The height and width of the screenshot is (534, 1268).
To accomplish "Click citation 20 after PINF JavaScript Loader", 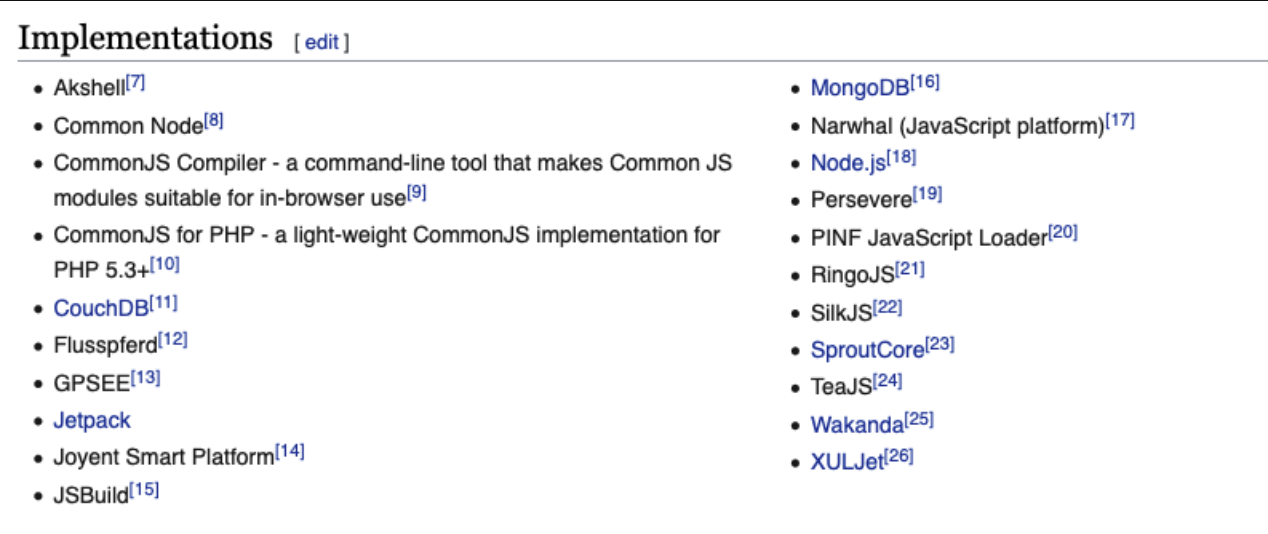I will tap(1063, 233).
